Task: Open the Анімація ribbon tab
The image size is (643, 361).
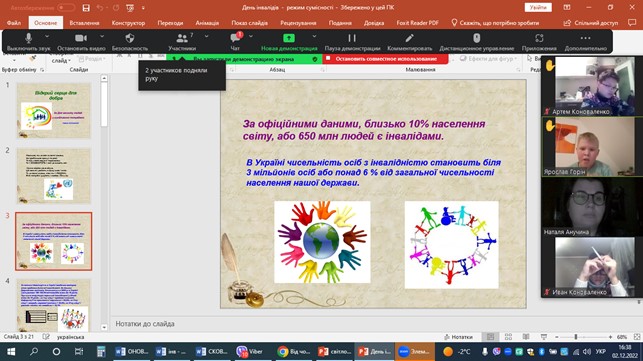Action: pos(207,23)
